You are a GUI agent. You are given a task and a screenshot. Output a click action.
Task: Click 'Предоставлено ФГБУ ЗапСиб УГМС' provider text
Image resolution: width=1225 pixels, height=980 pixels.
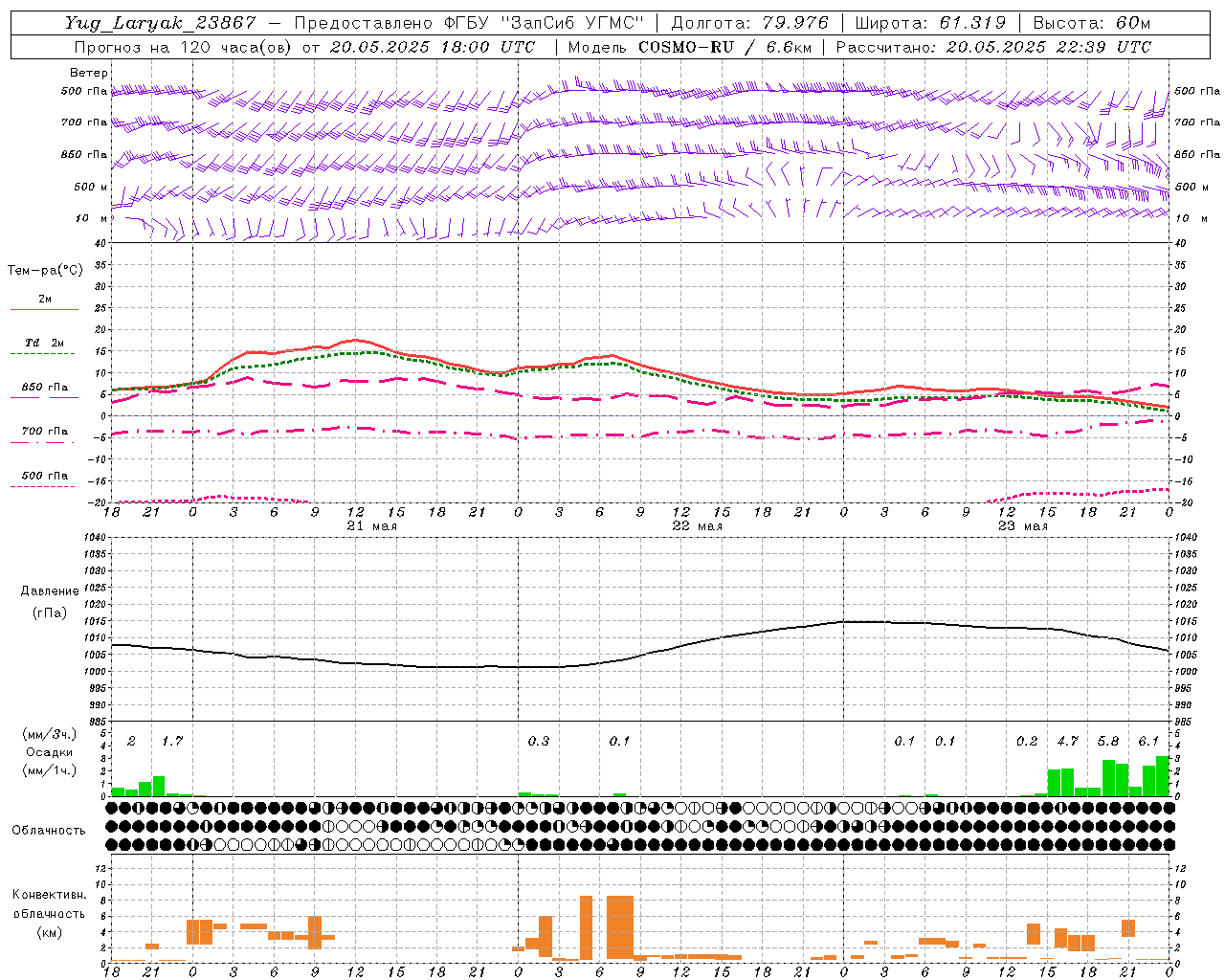click(469, 23)
